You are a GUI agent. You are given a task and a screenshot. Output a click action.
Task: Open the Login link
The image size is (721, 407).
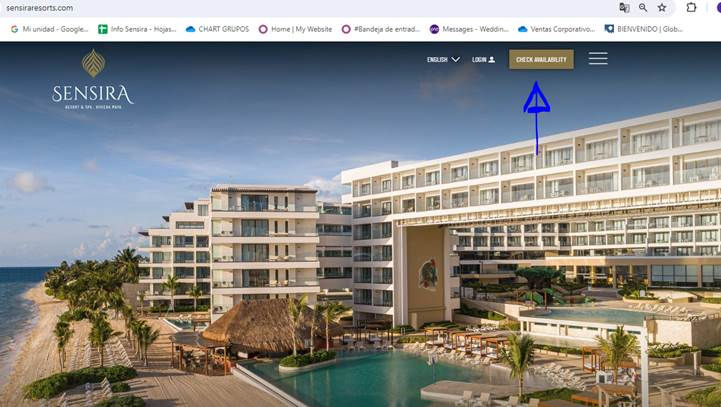[x=483, y=59]
